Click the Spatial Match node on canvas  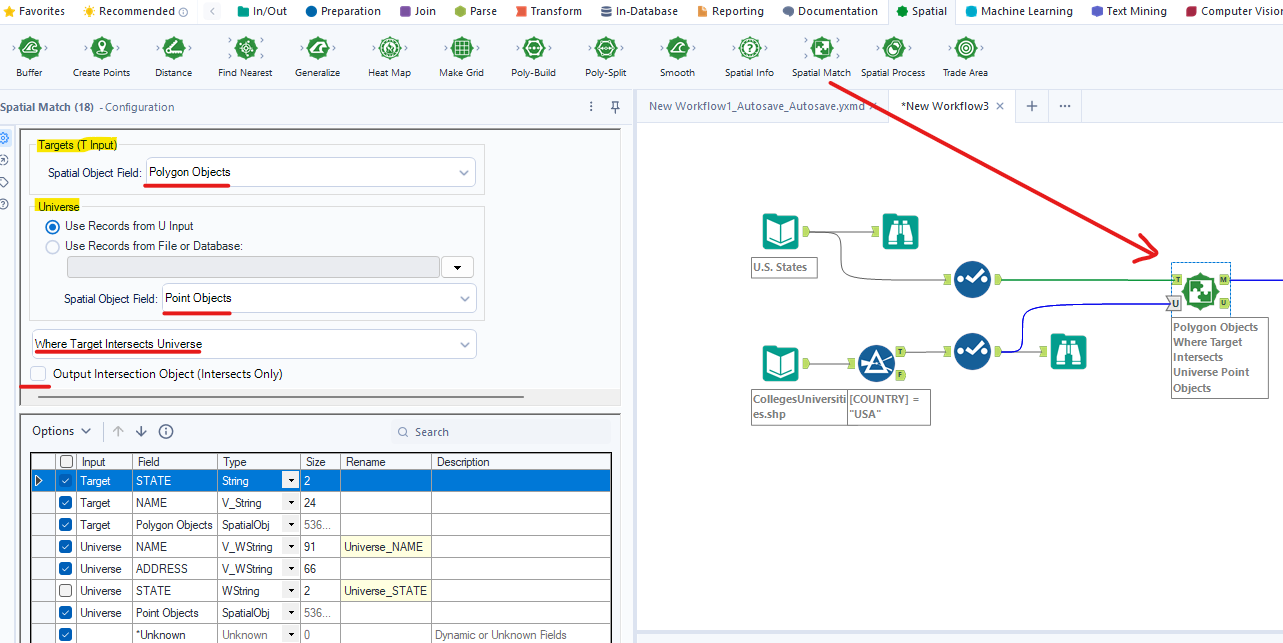tap(1199, 291)
